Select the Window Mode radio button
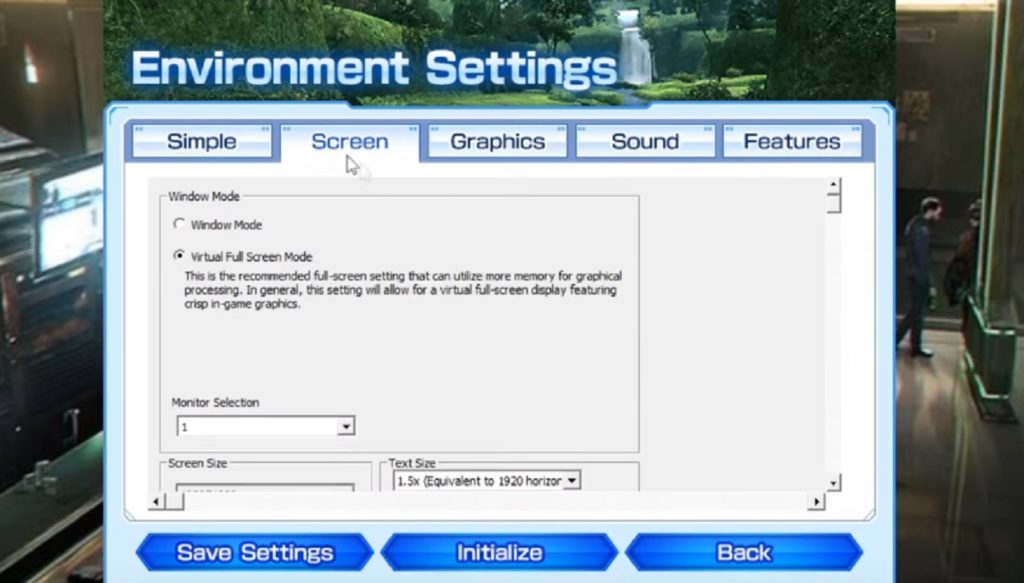This screenshot has width=1024, height=583. pyautogui.click(x=179, y=224)
